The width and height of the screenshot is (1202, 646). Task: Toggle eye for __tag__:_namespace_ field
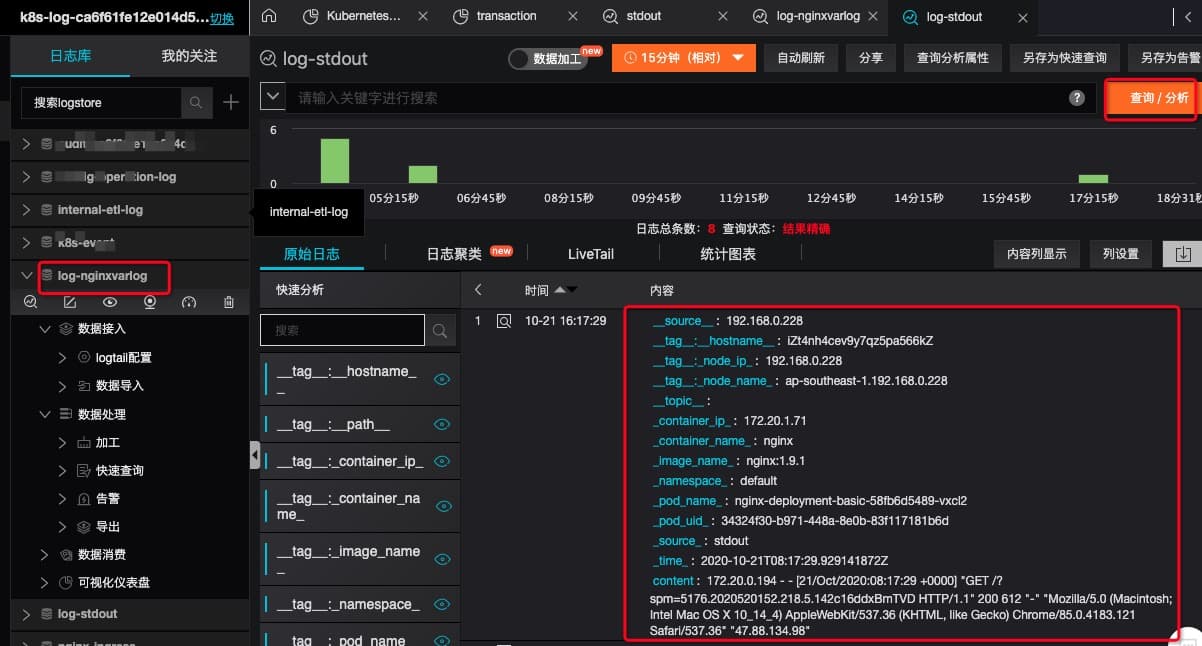[x=442, y=604]
